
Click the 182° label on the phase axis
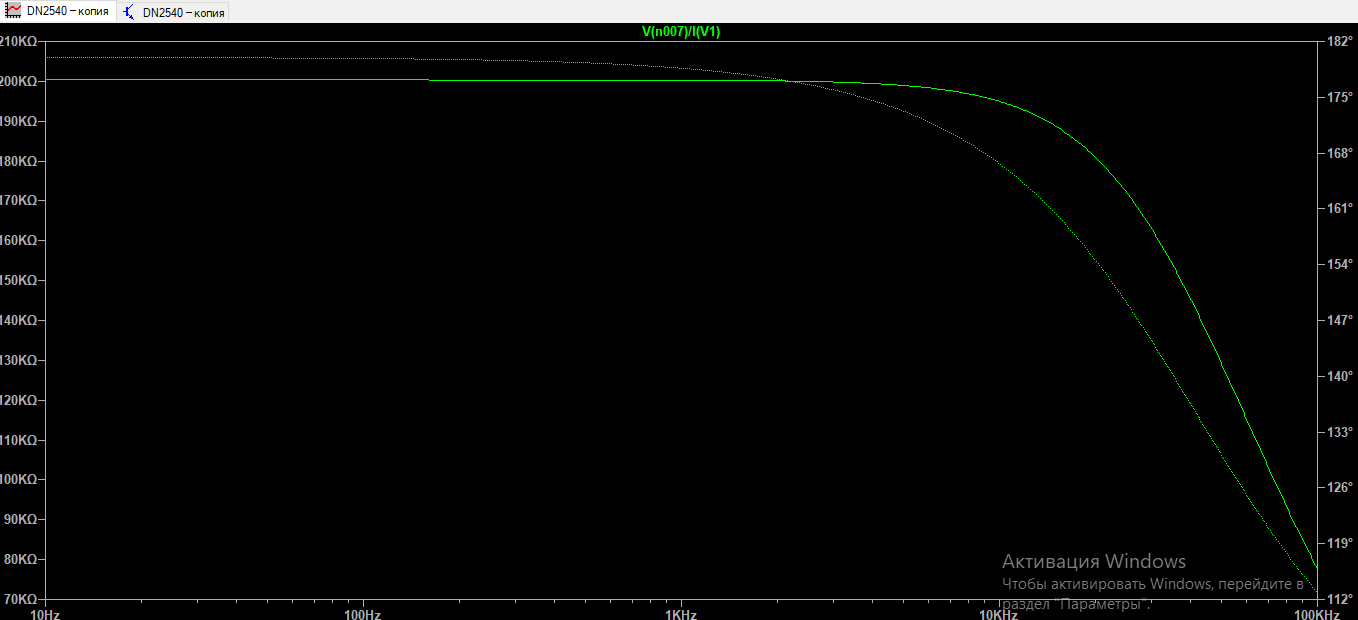click(1339, 41)
